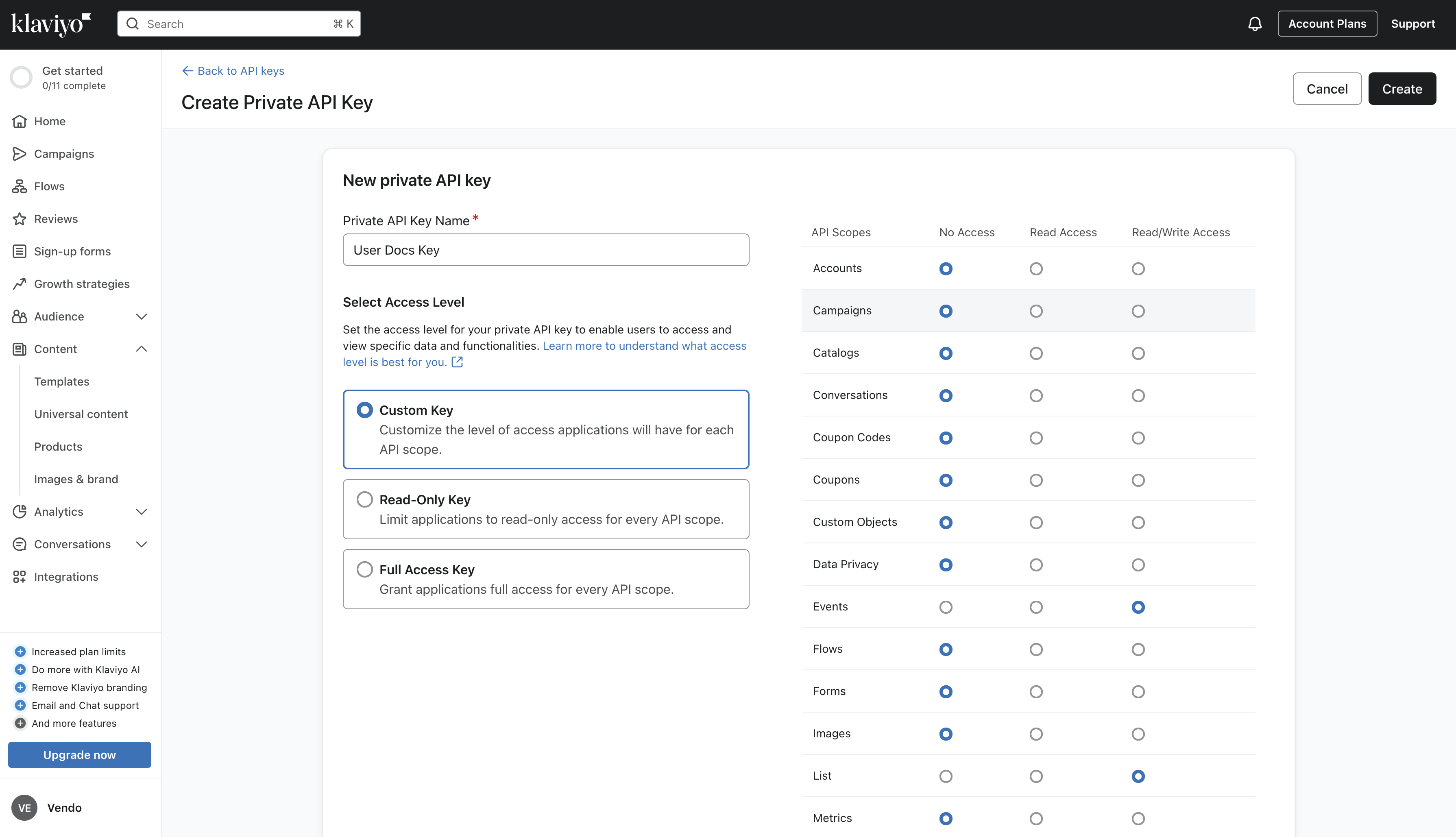Click the plus icon by Email and Chat support
Image resolution: width=1456 pixels, height=837 pixels.
[20, 705]
